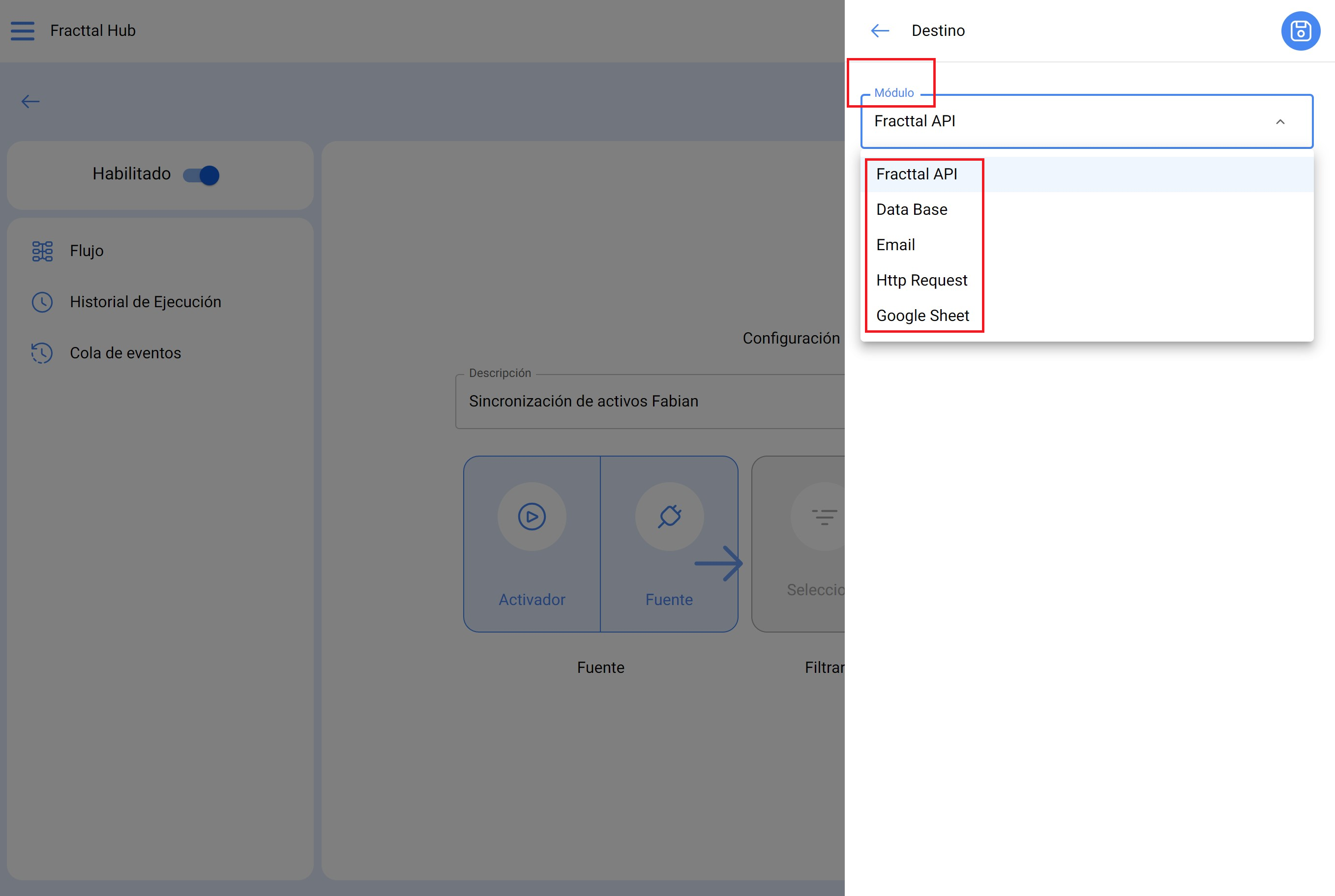Open the hamburger menu in Fracttal Hub

coord(22,31)
